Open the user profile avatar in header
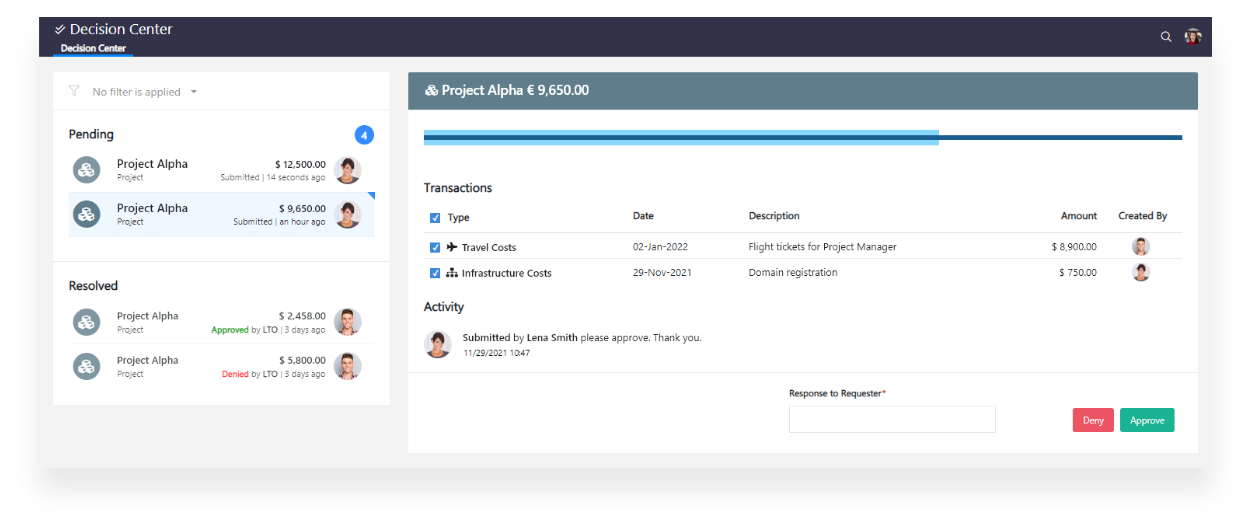Image resolution: width=1251 pixels, height=530 pixels. pos(1192,37)
